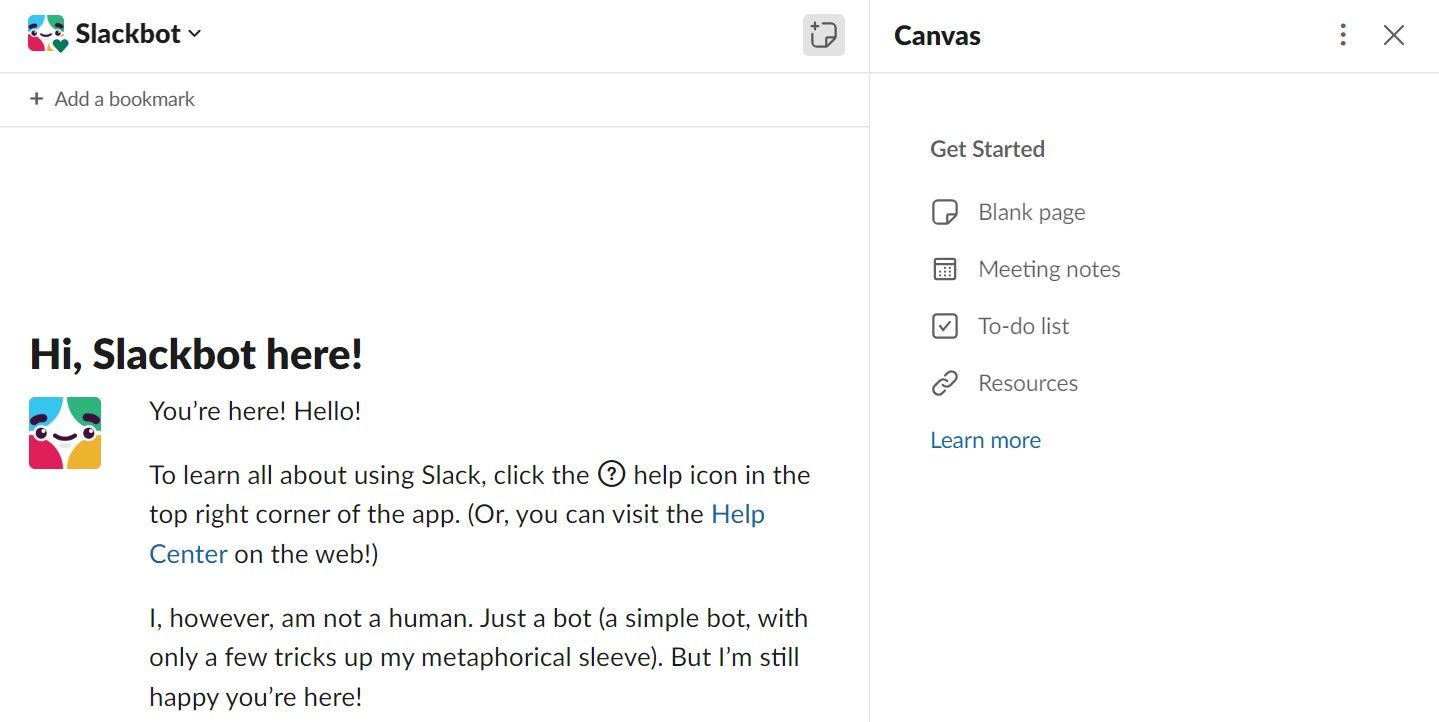
Task: Choose the Blank page template
Action: 1031,212
